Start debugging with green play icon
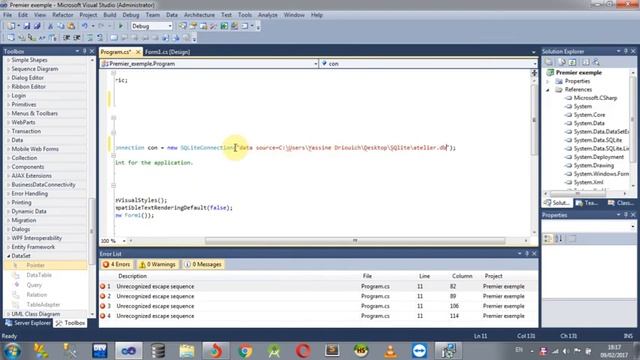The image size is (640, 360). pyautogui.click(x=120, y=26)
